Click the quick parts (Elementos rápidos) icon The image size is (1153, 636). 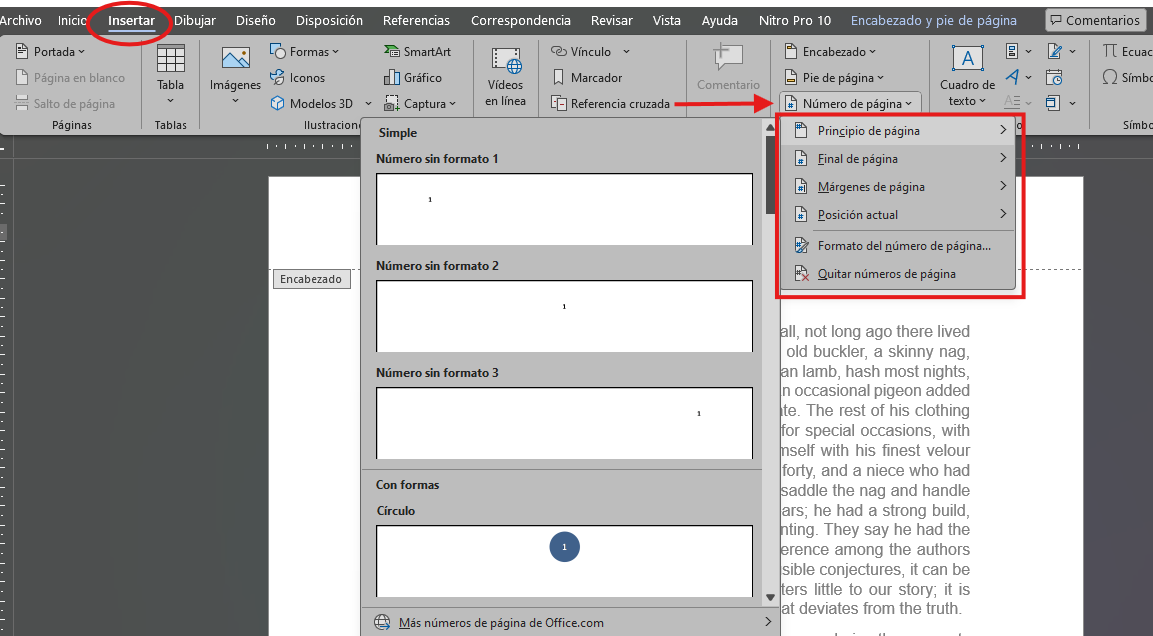(1013, 51)
